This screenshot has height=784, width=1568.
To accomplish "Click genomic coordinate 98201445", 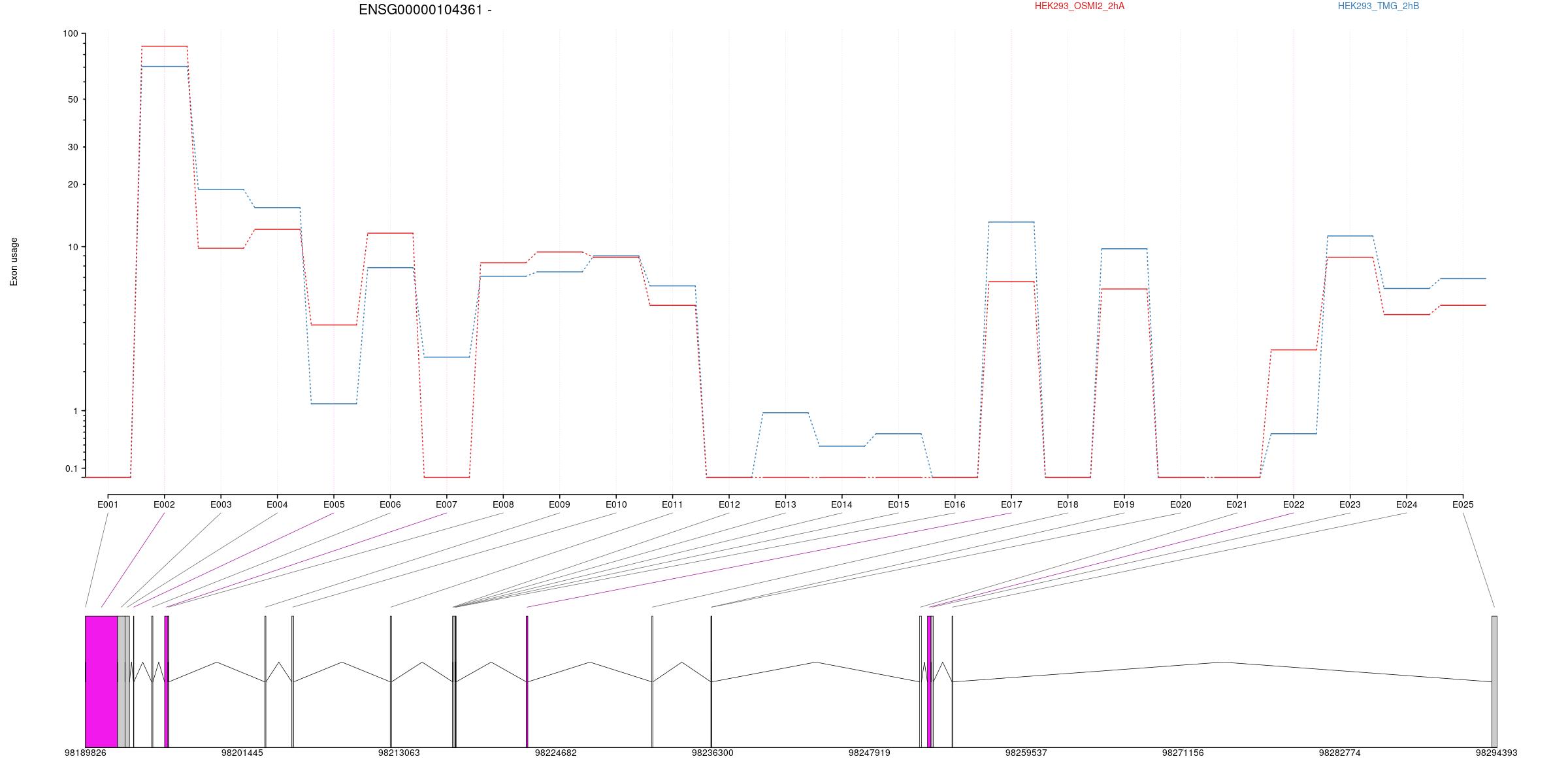I will (242, 753).
